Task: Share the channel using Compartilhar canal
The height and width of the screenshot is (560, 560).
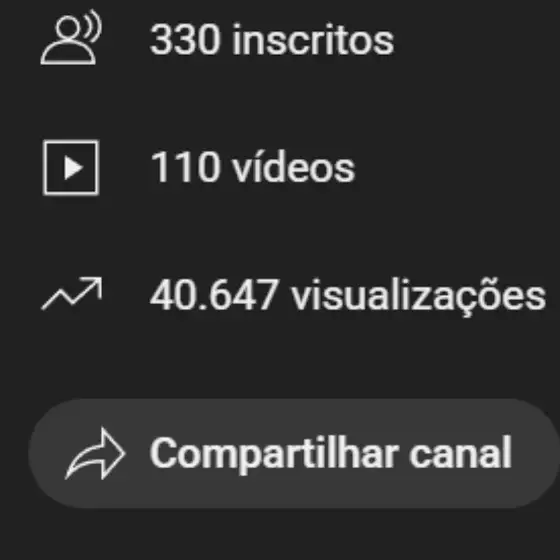Action: click(294, 454)
